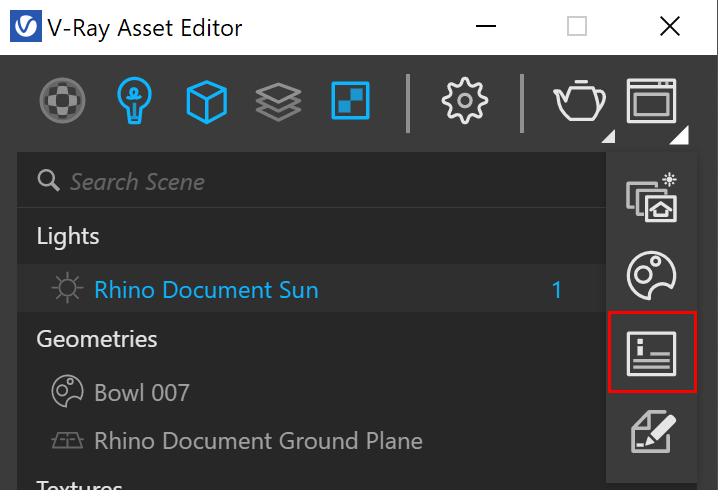
Task: Open the Materials category sphere icon
Action: (x=62, y=100)
